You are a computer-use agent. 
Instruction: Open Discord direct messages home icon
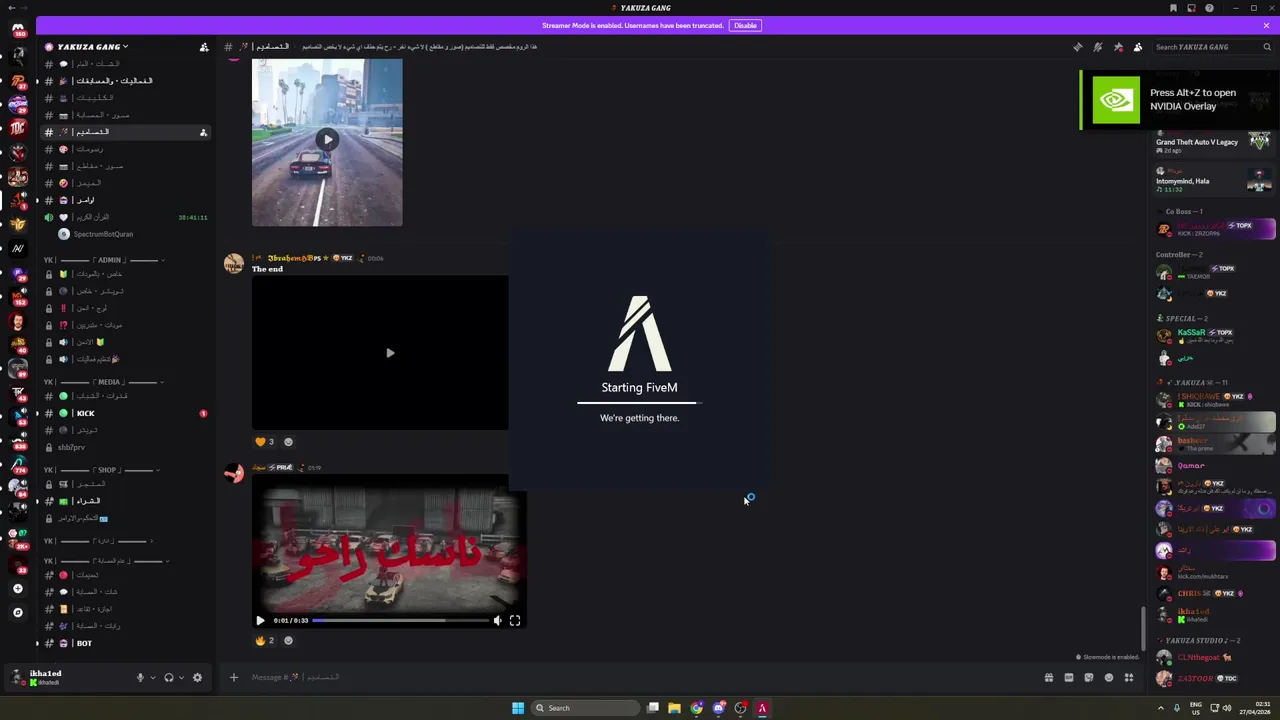pos(18,30)
